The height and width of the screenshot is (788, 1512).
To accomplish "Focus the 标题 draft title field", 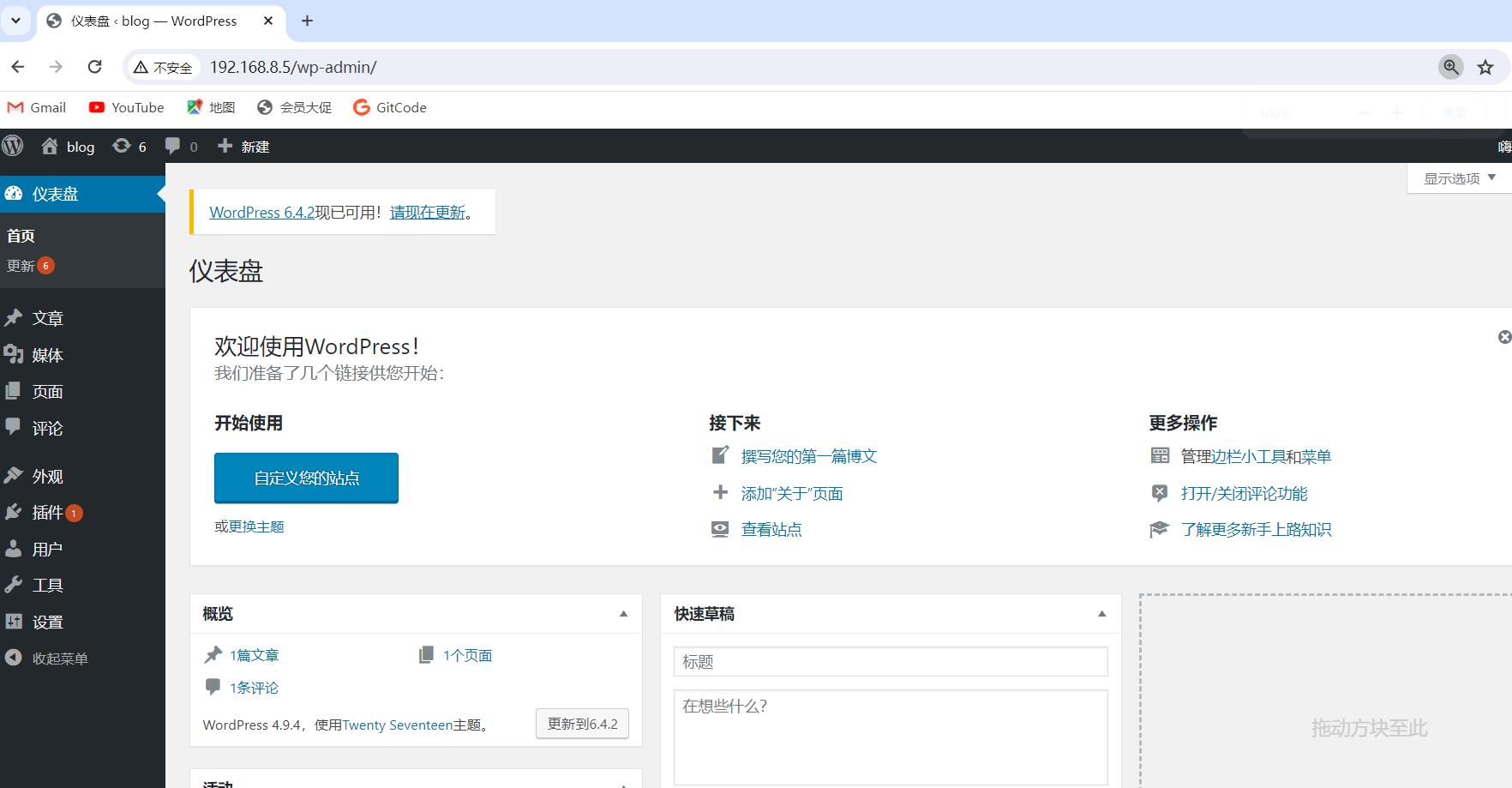I will [891, 662].
